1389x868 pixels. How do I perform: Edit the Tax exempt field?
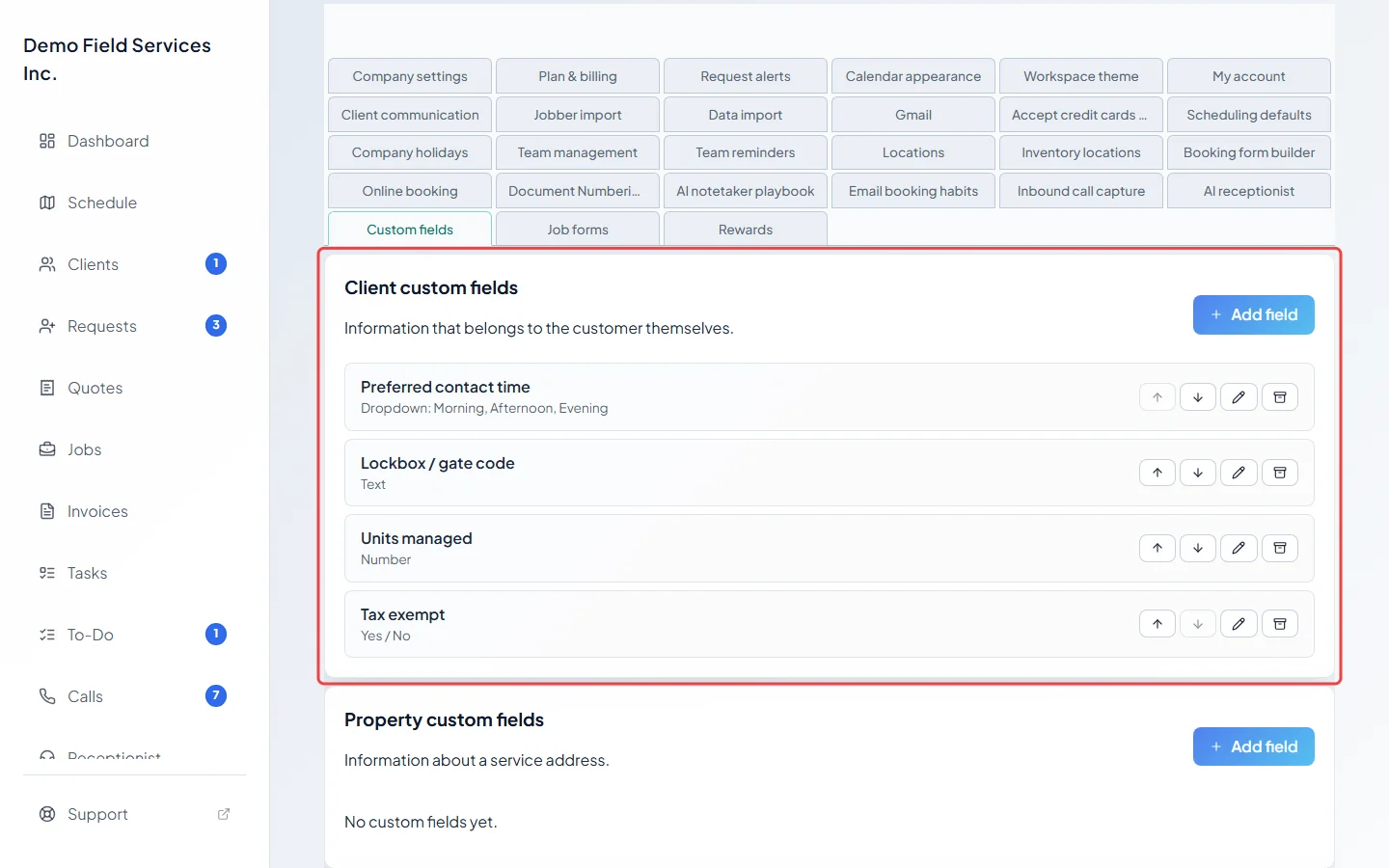(x=1239, y=624)
